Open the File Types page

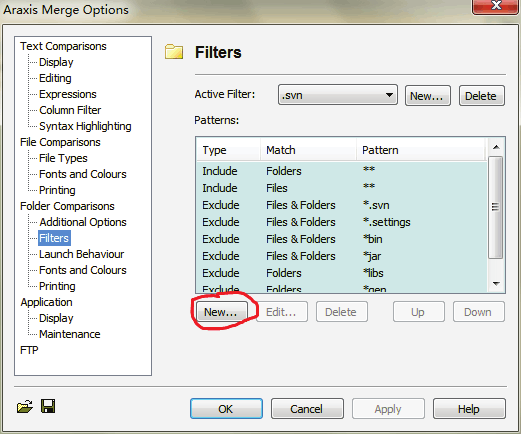[63, 158]
